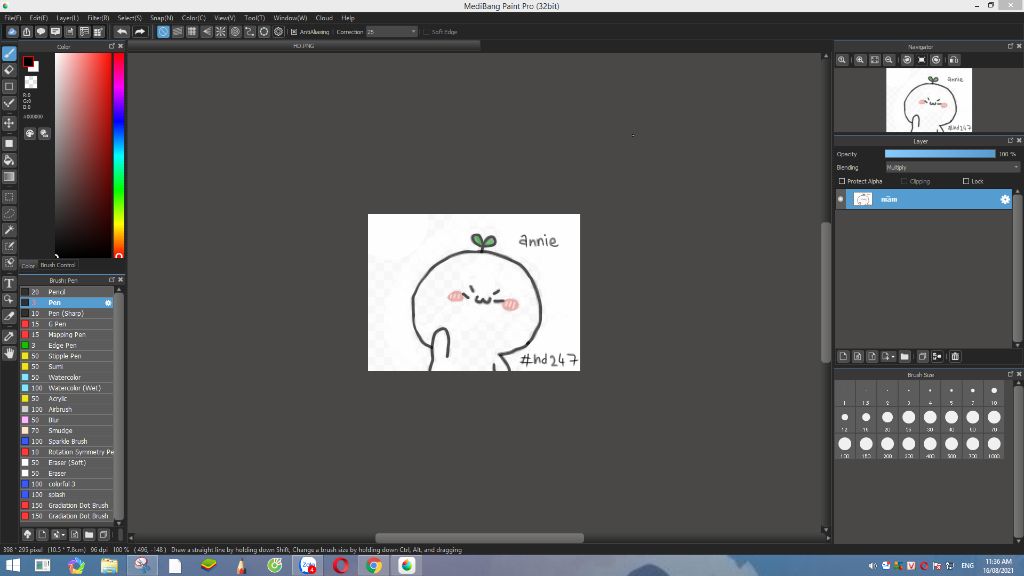1024x576 pixels.
Task: Select the G Pen brush
Action: click(x=67, y=324)
